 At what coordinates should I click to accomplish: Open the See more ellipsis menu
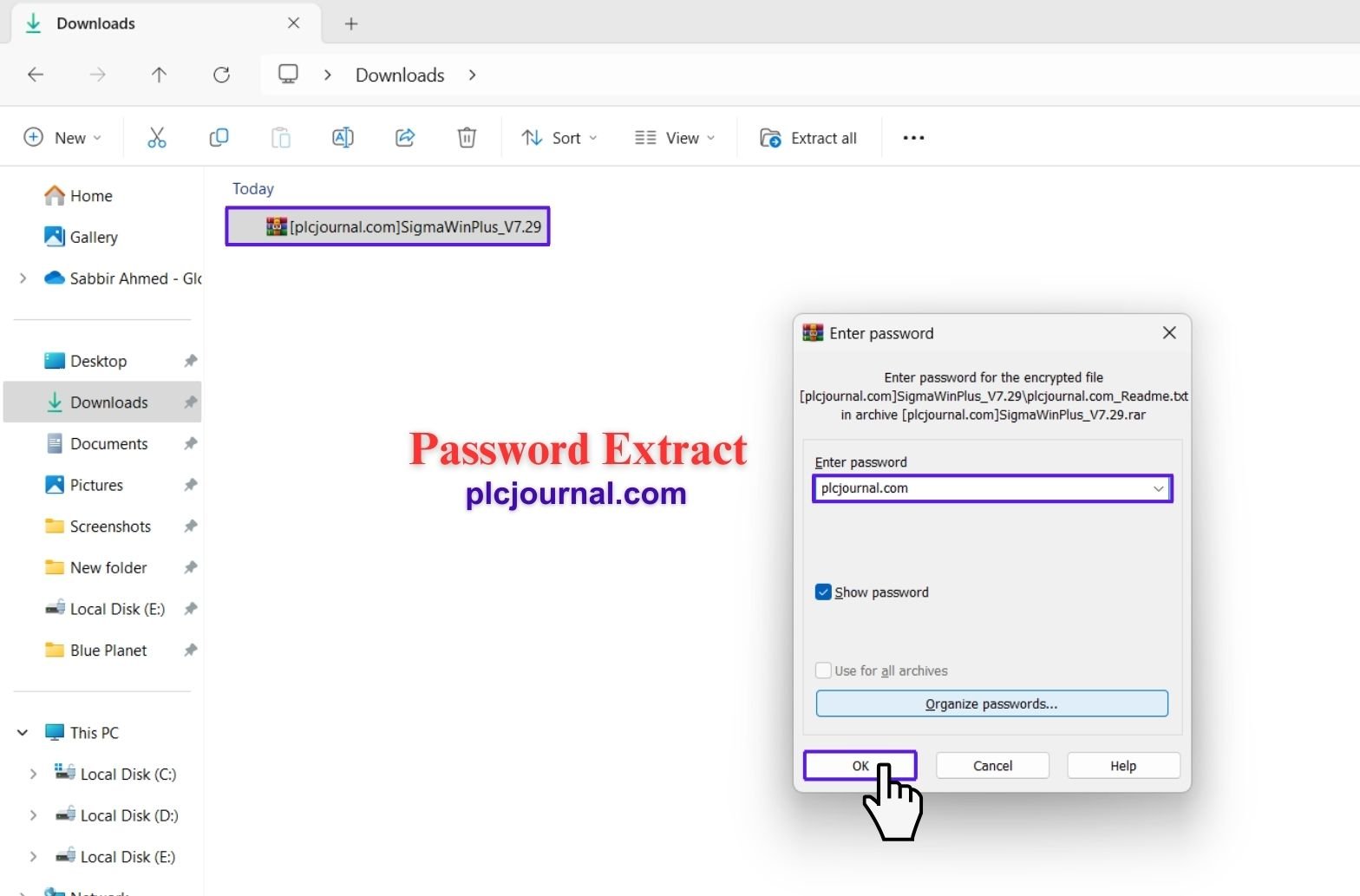(x=913, y=138)
